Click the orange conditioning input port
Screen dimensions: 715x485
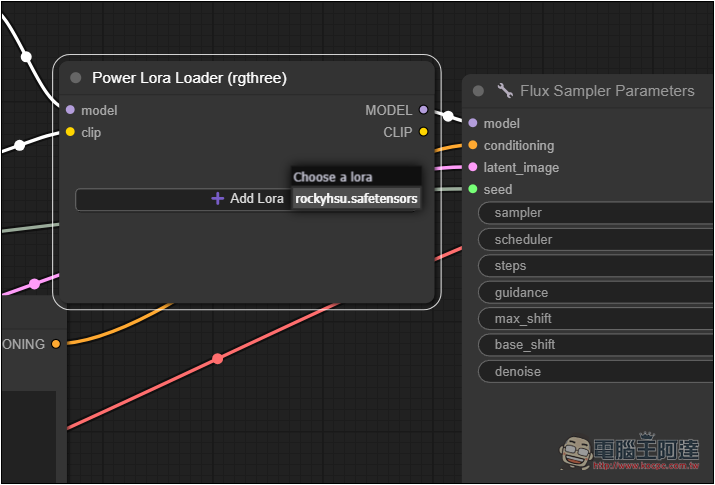[x=473, y=145]
